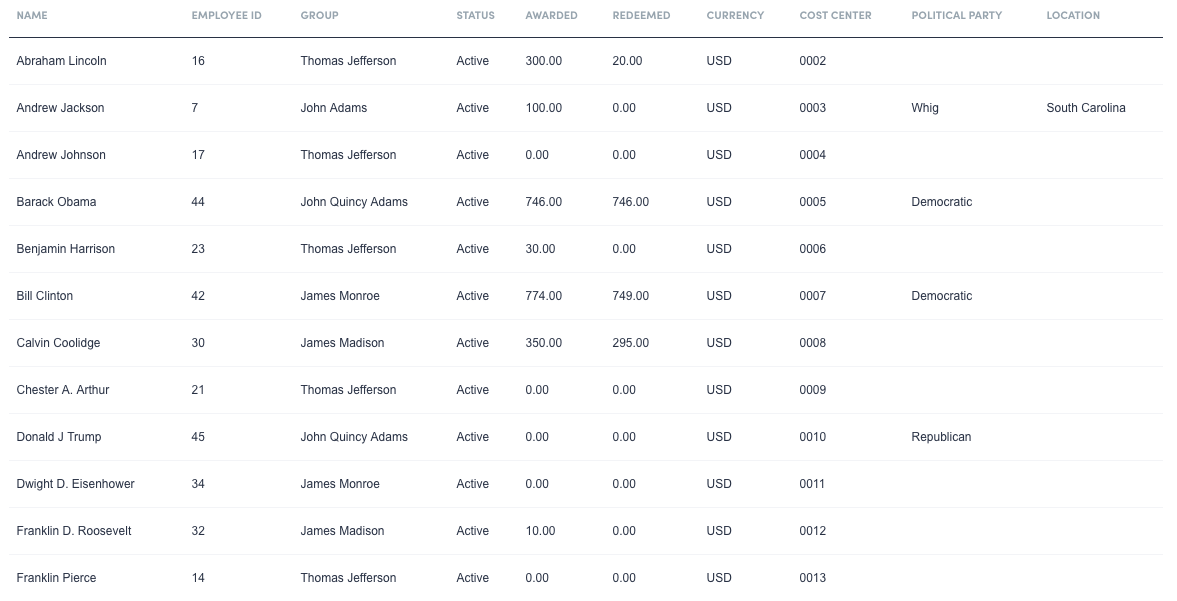Sort by the REDEEMED column header
Image resolution: width=1177 pixels, height=601 pixels.
tap(639, 15)
